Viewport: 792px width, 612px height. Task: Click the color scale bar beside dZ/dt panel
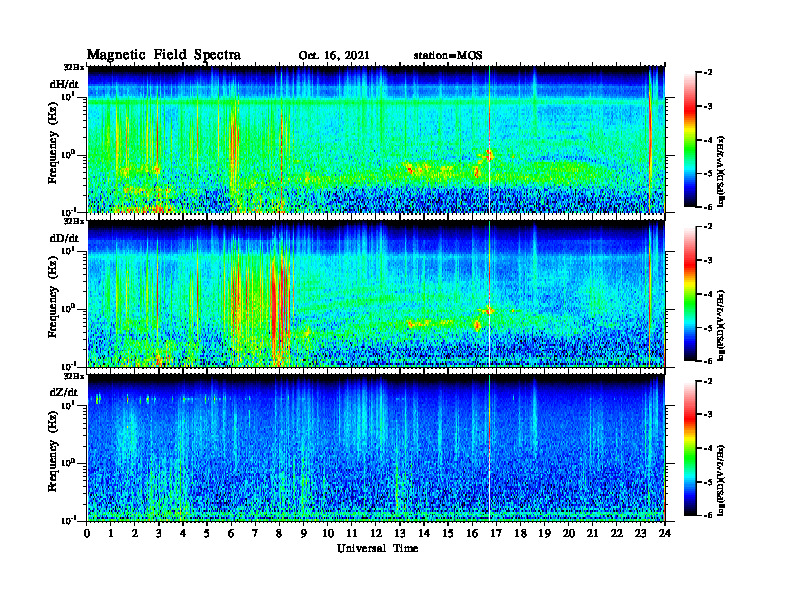pos(690,448)
